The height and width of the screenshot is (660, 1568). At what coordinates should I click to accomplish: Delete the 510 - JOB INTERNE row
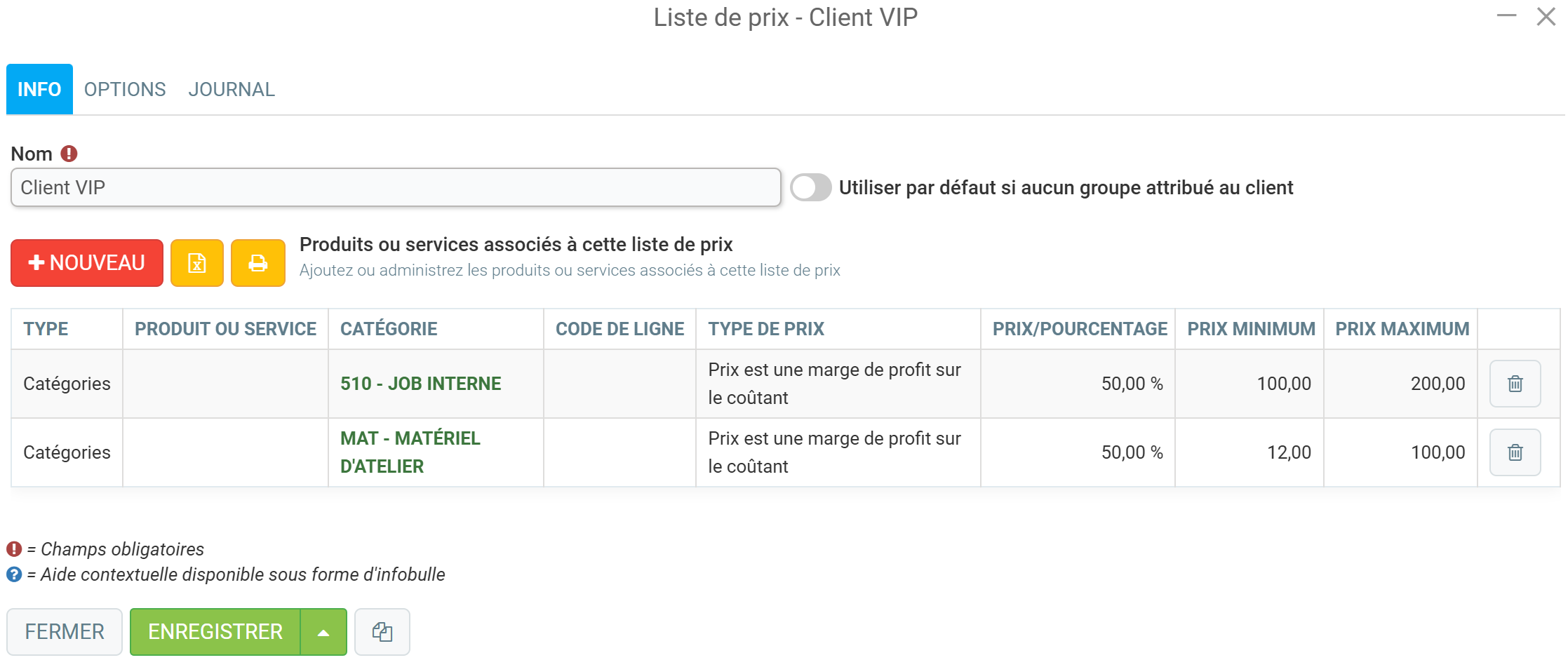point(1515,384)
